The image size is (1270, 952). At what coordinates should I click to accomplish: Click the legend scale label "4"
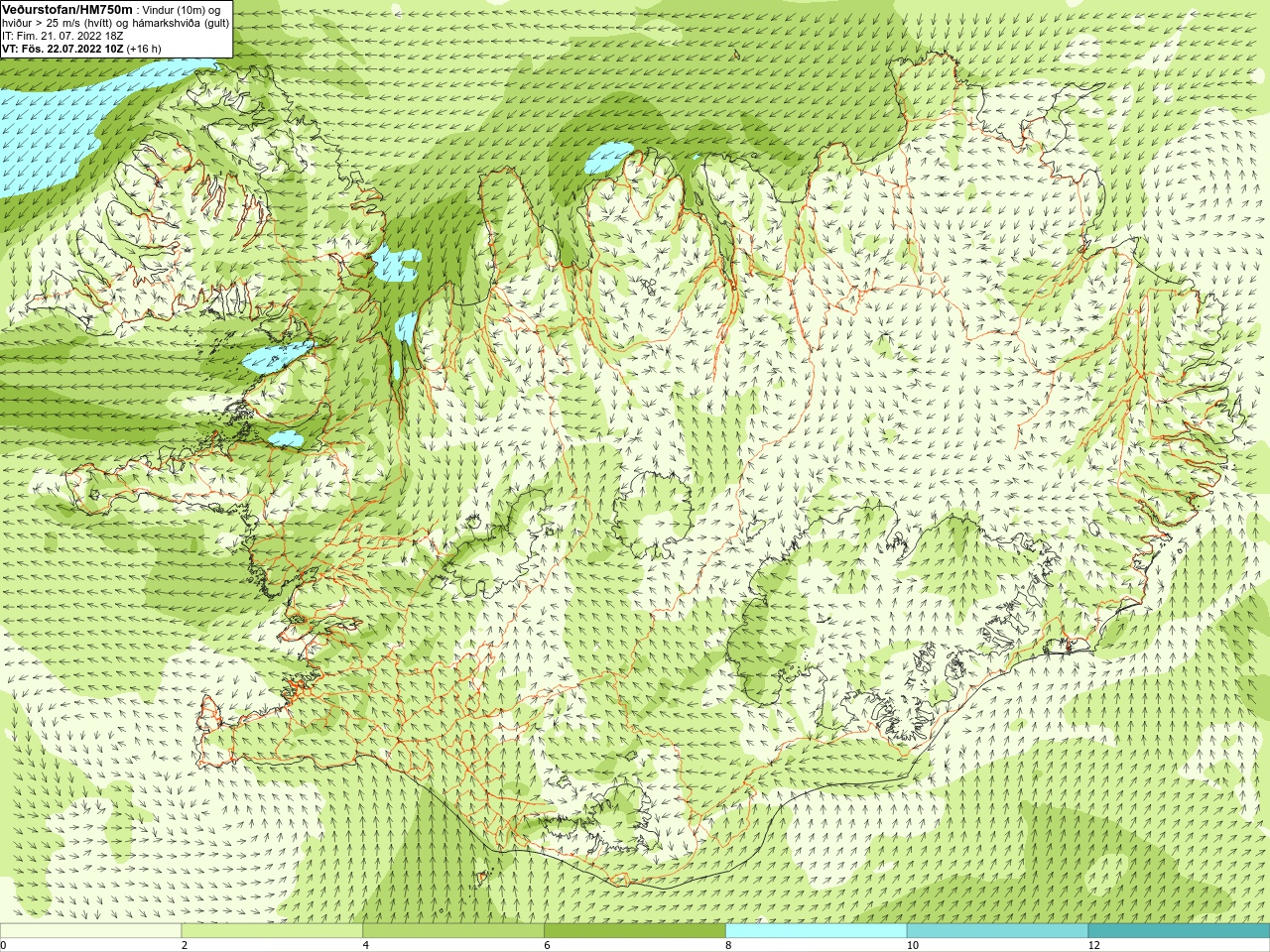pos(366,945)
